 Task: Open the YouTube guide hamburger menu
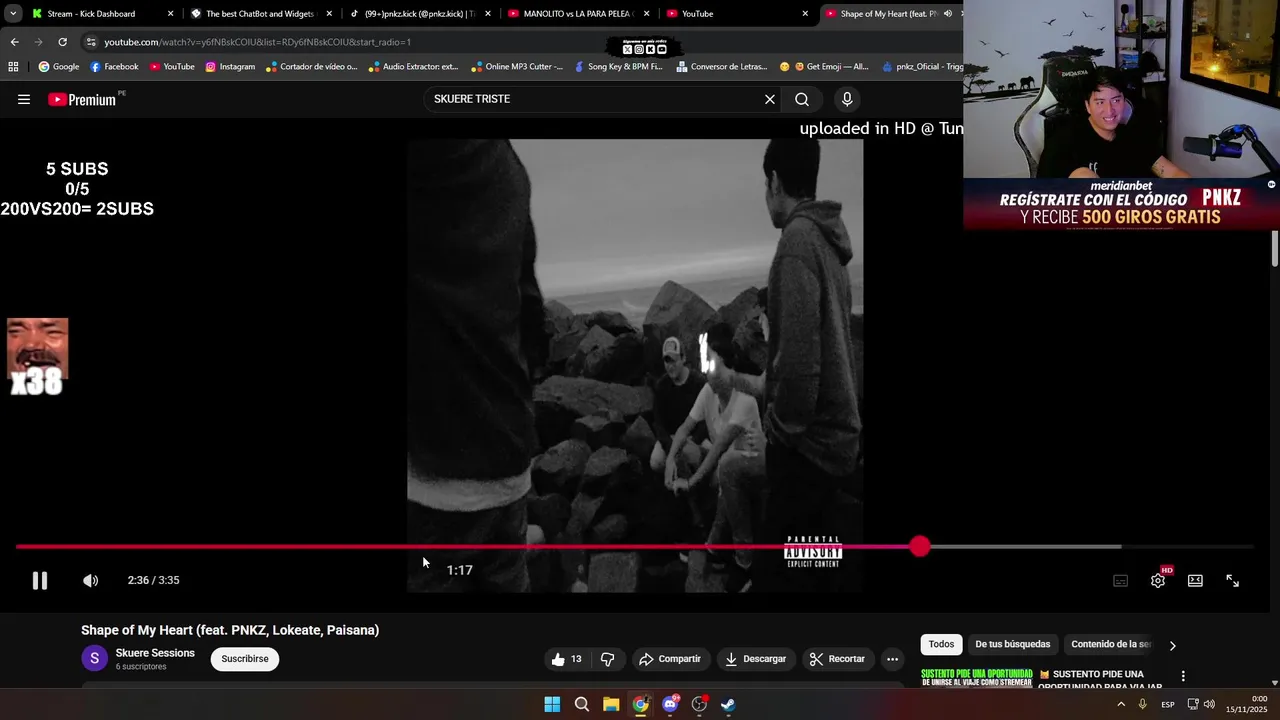[24, 99]
